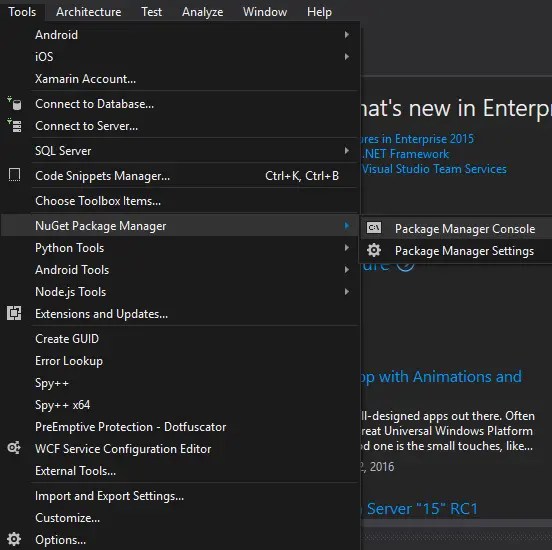Click the Package Manager Settings gear icon
The width and height of the screenshot is (552, 550).
click(374, 250)
